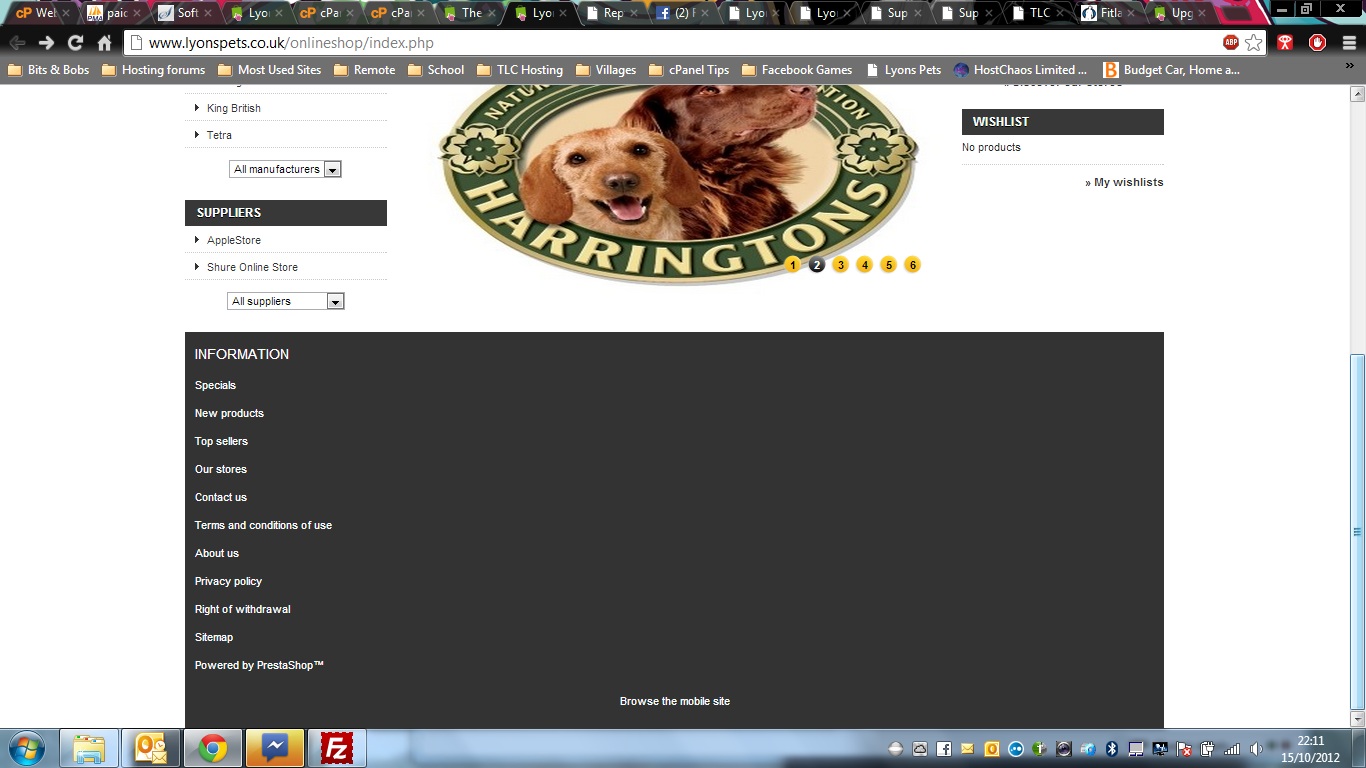Image resolution: width=1366 pixels, height=768 pixels.
Task: Click the cloud icon in system tray
Action: [x=919, y=748]
